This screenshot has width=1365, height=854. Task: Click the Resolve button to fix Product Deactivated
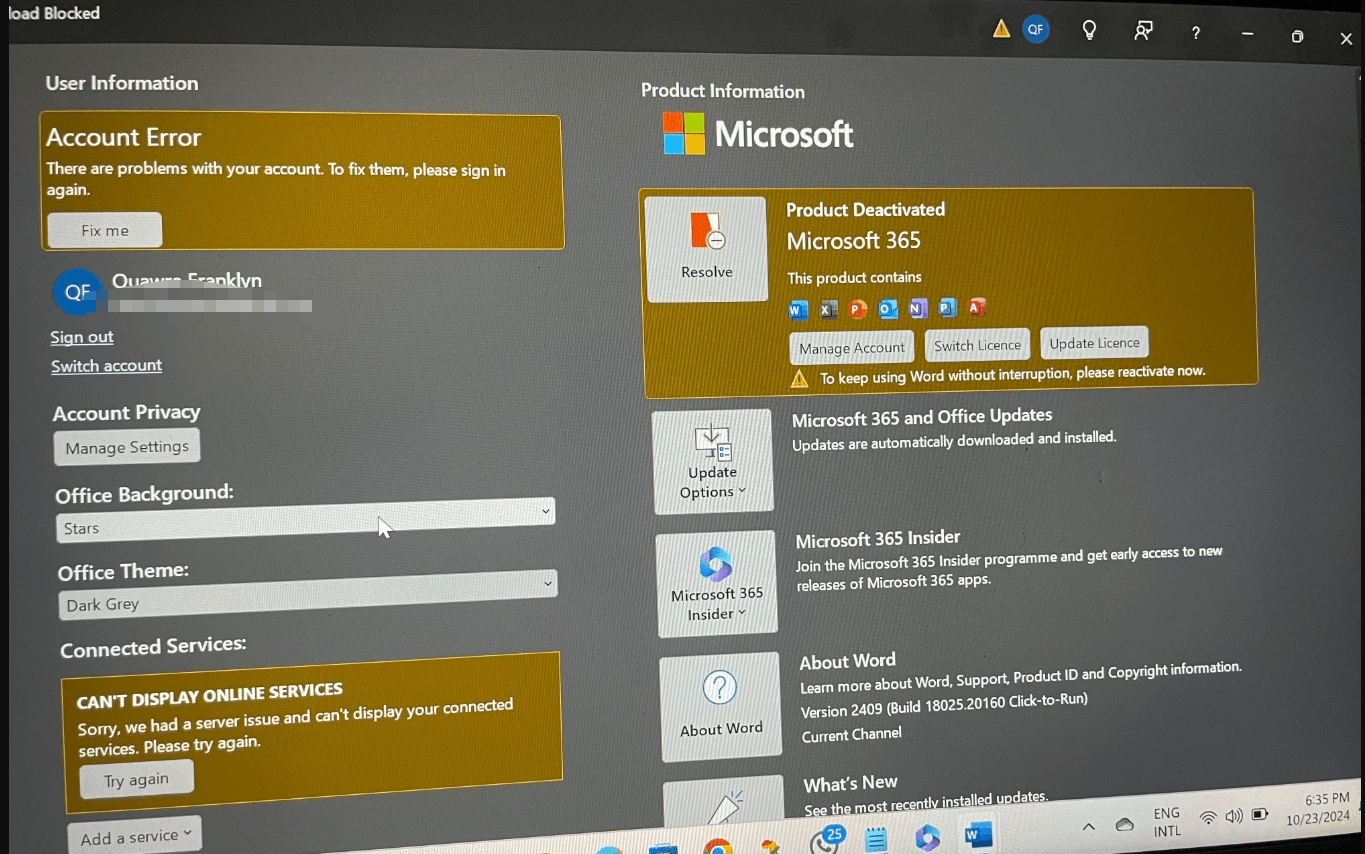[706, 248]
